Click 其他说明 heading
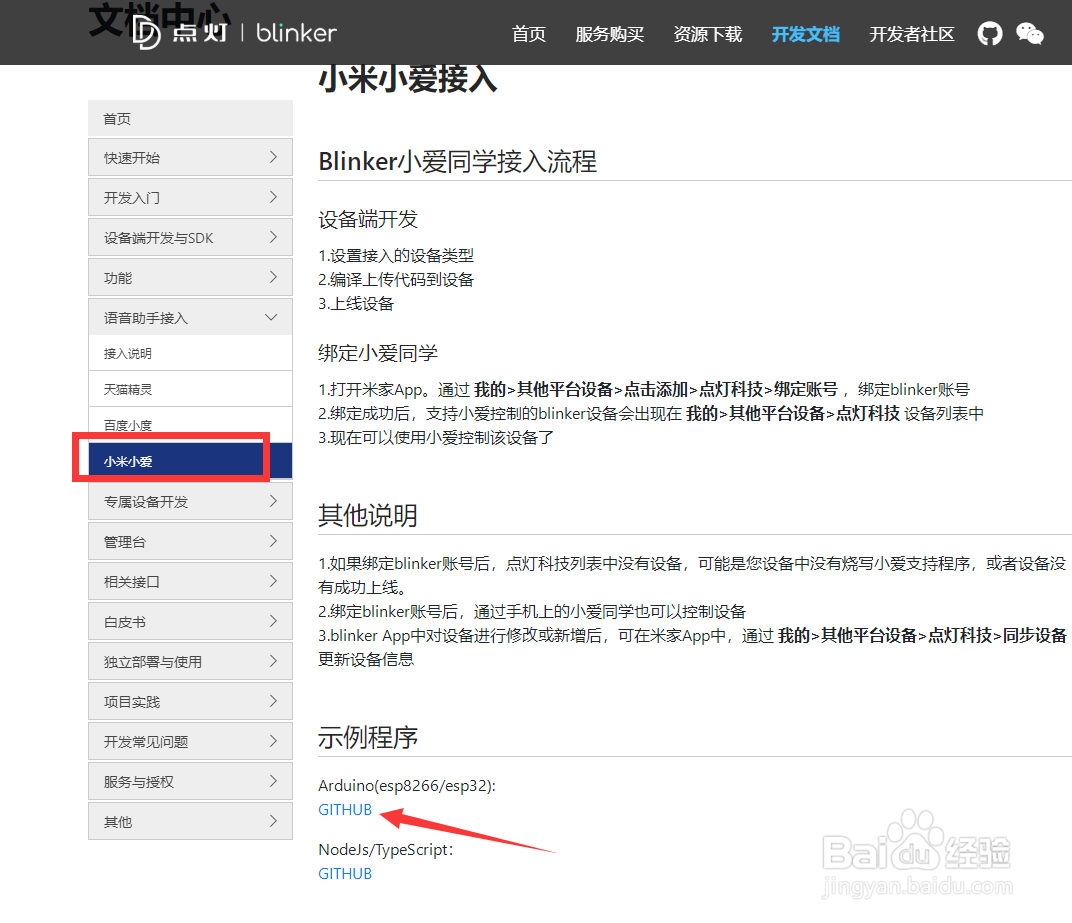 point(368,516)
